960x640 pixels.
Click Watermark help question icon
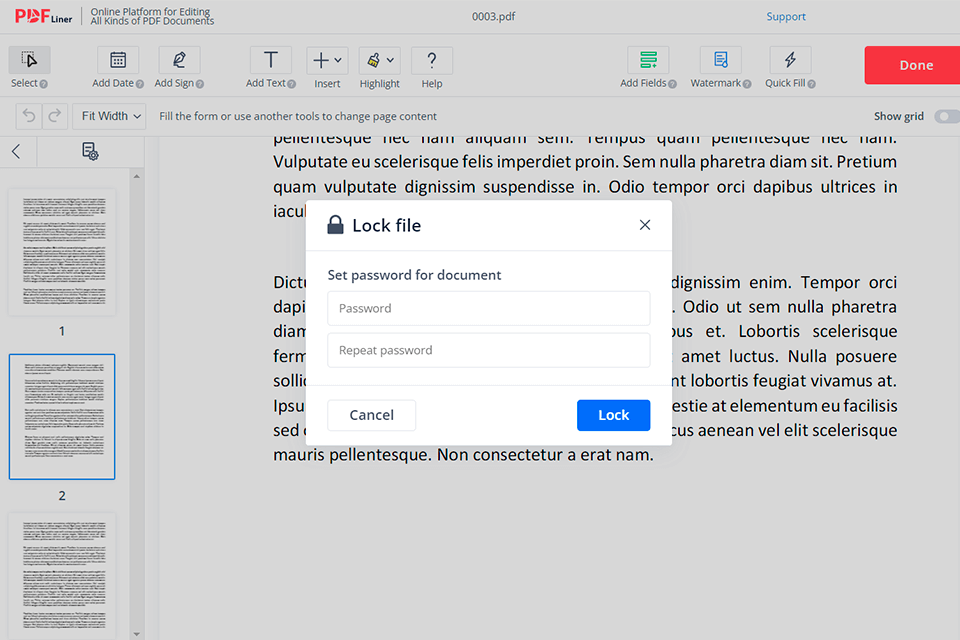[x=747, y=84]
